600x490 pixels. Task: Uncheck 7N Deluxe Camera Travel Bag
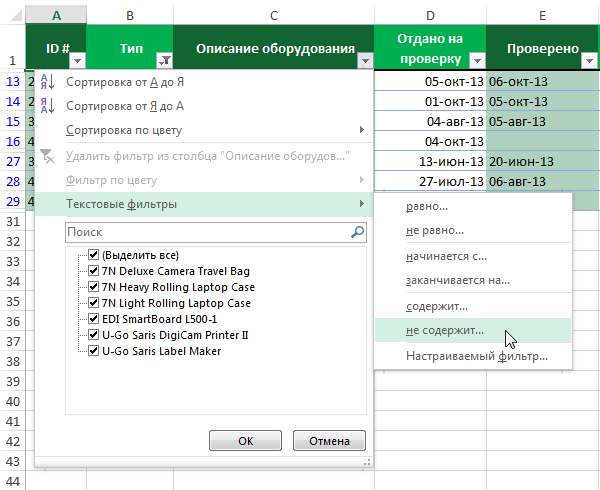(93, 271)
